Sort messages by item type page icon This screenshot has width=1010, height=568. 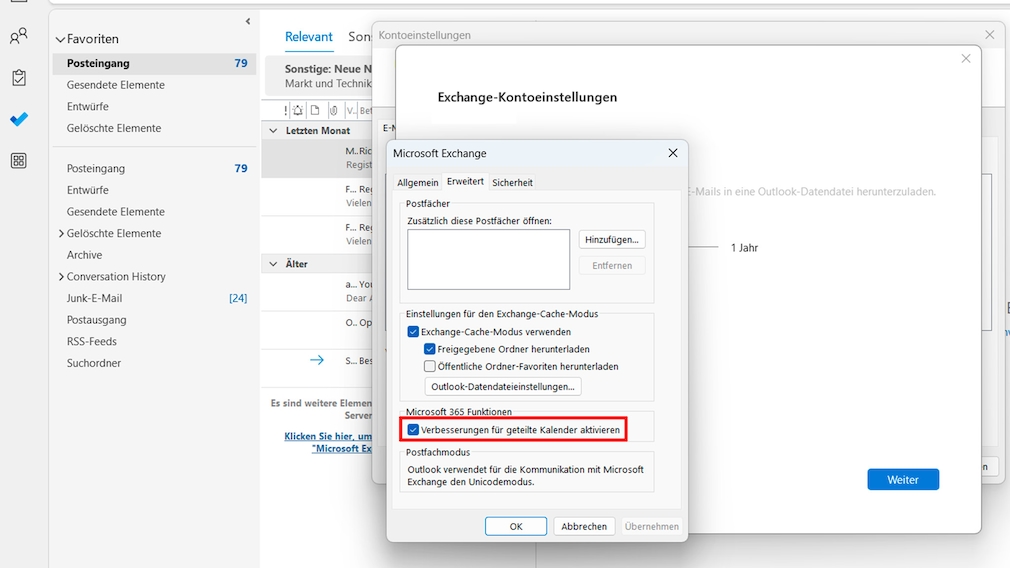pyautogui.click(x=315, y=111)
